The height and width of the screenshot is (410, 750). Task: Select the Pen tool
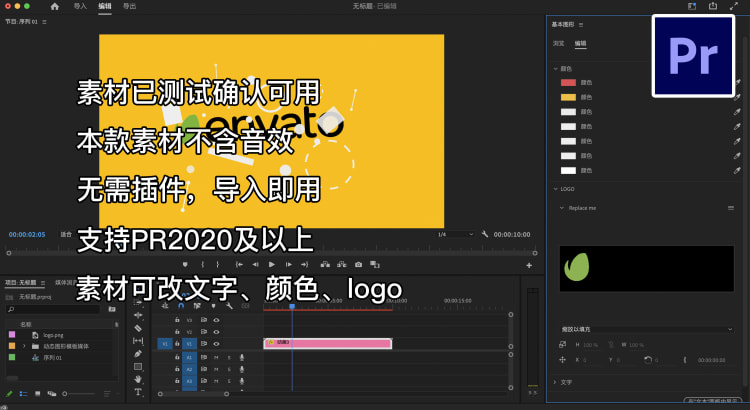(x=138, y=354)
